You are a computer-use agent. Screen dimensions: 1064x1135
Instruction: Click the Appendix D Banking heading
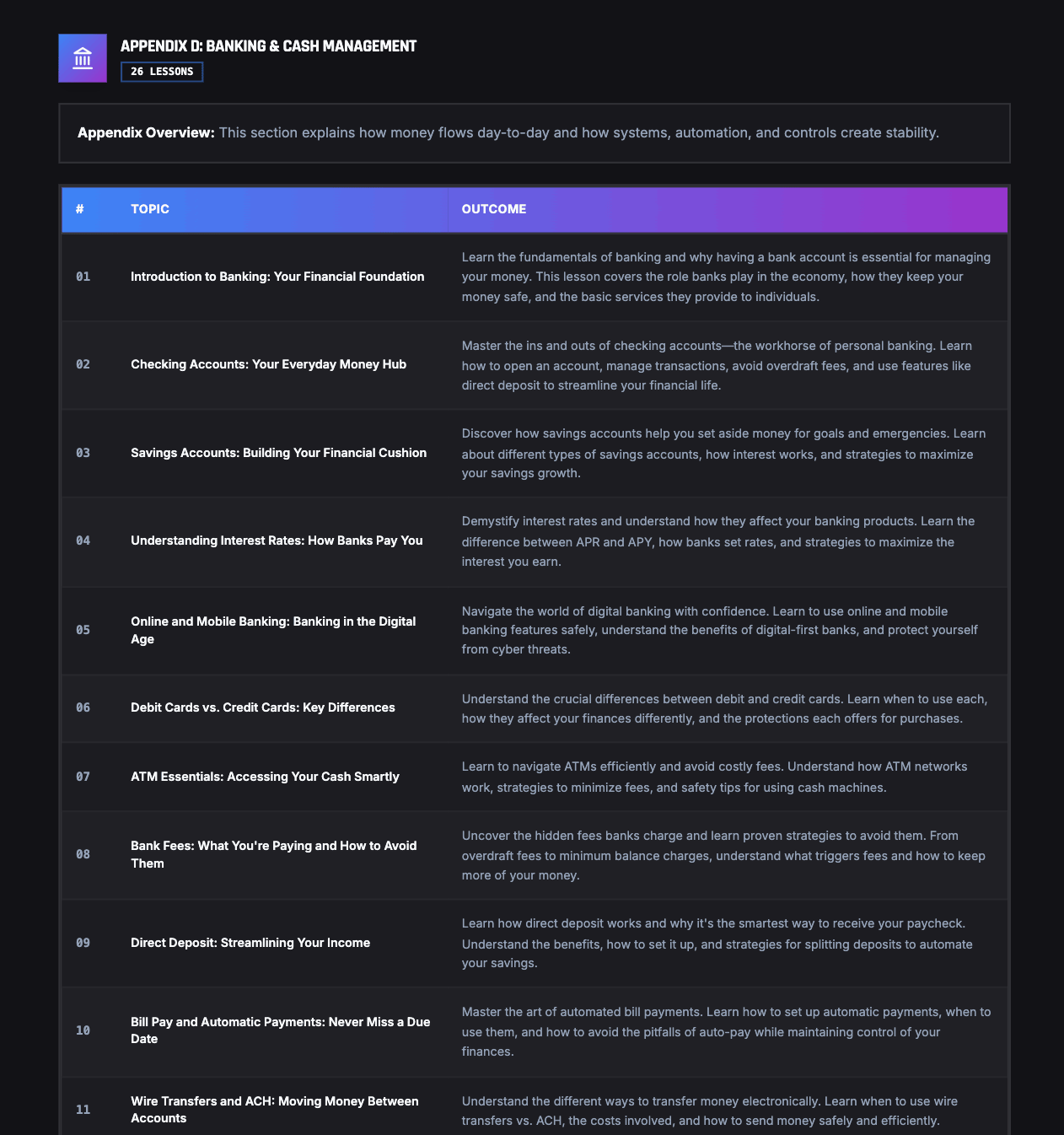pos(268,46)
